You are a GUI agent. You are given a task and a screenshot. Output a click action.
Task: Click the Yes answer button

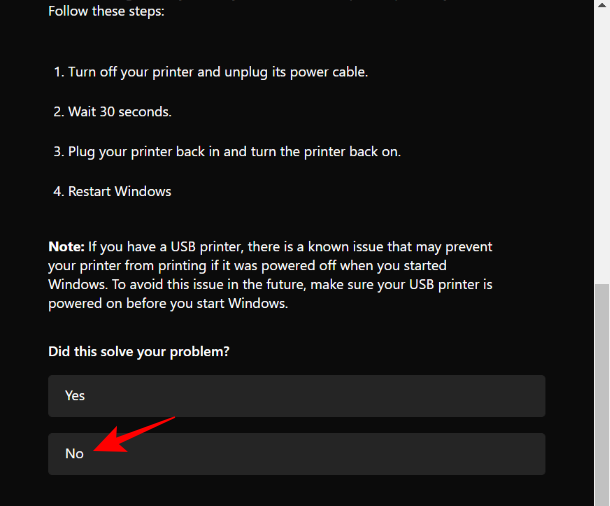(296, 396)
